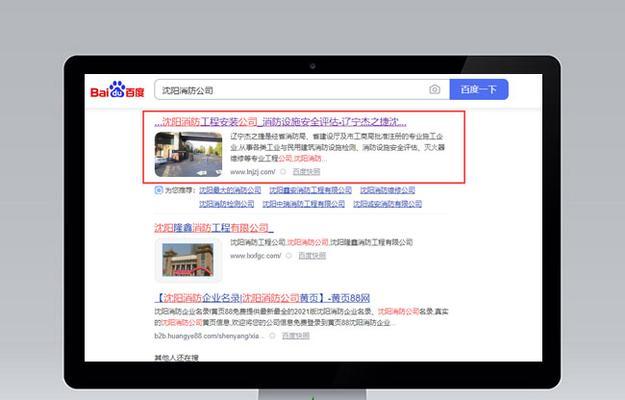Open first result about 沈阳消防工程安装公司
Image resolution: width=625 pixels, height=400 pixels.
click(280, 122)
